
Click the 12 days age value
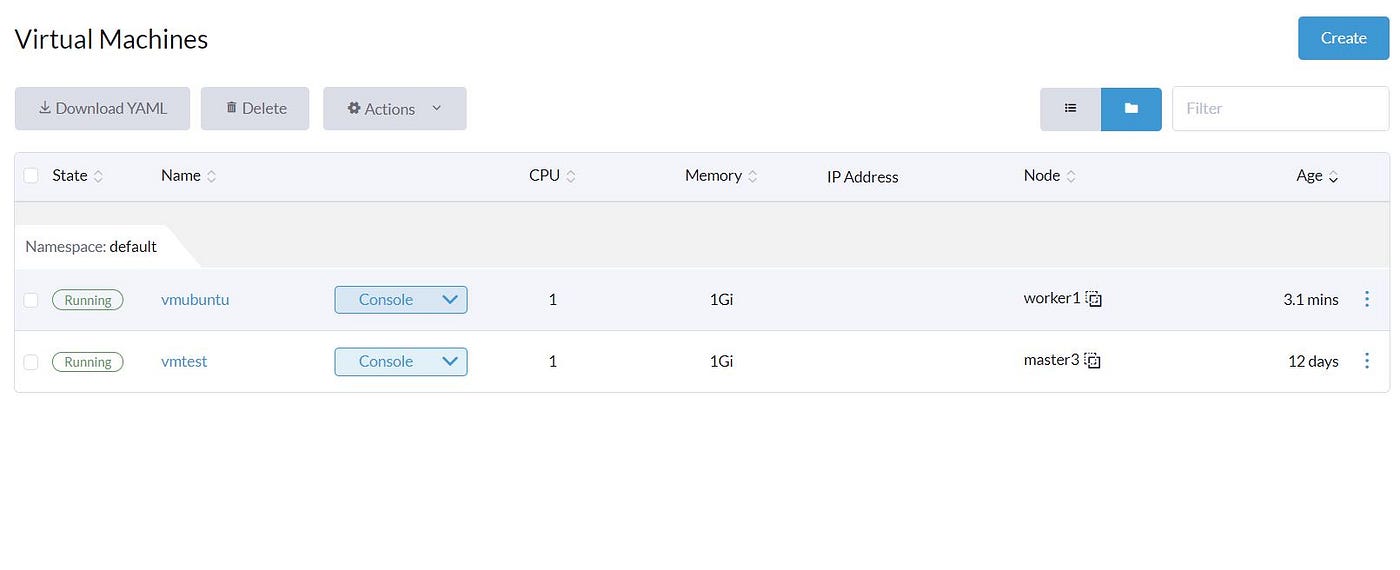coord(1313,361)
